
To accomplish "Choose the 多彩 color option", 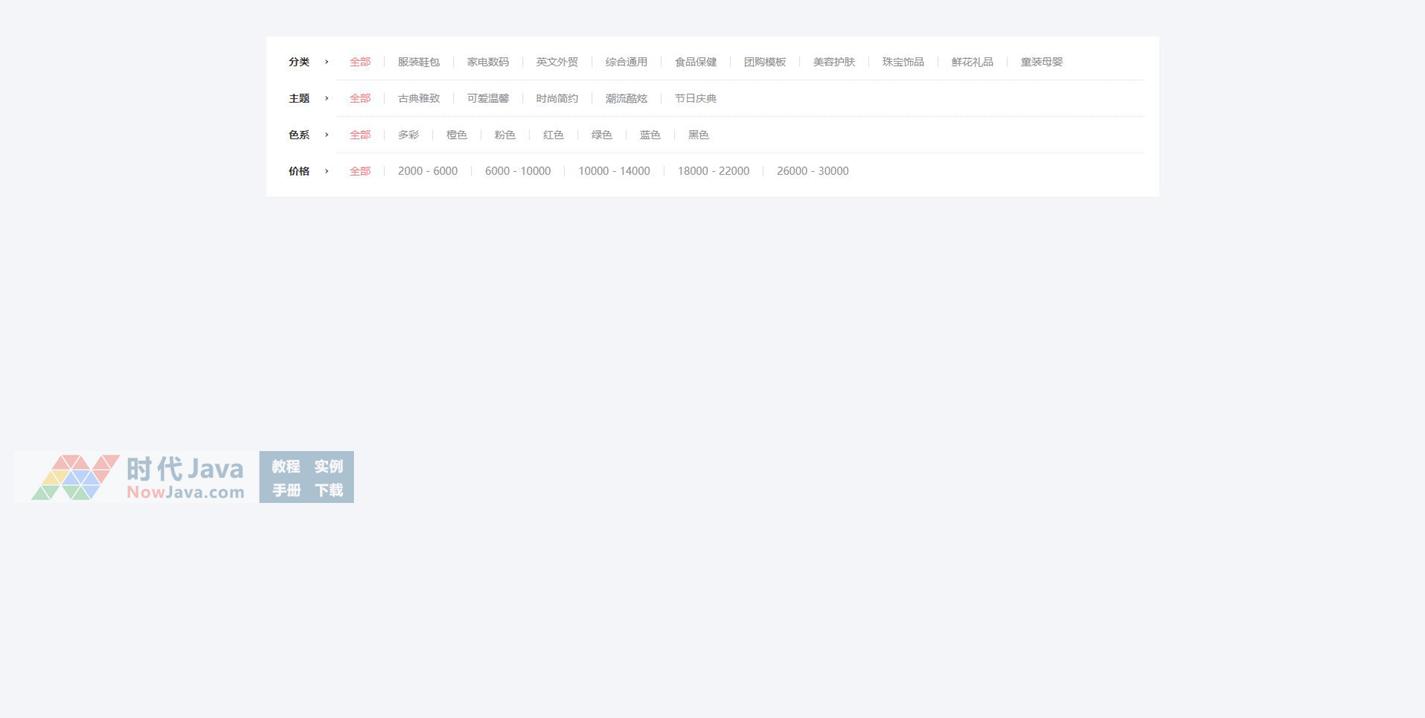I will pyautogui.click(x=408, y=135).
